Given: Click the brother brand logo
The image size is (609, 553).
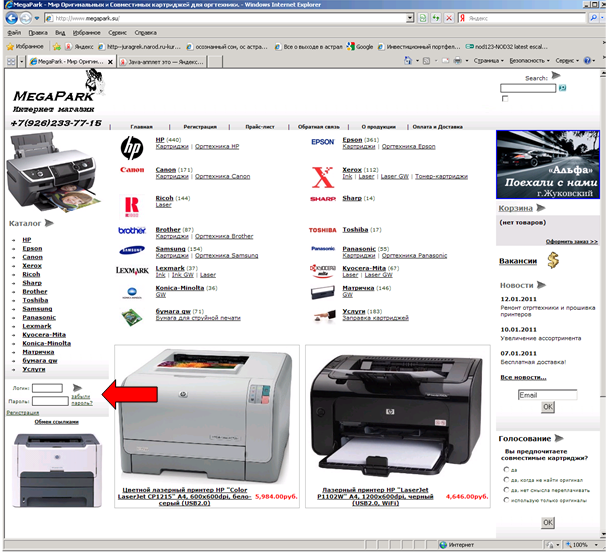Looking at the screenshot, I should point(132,231).
